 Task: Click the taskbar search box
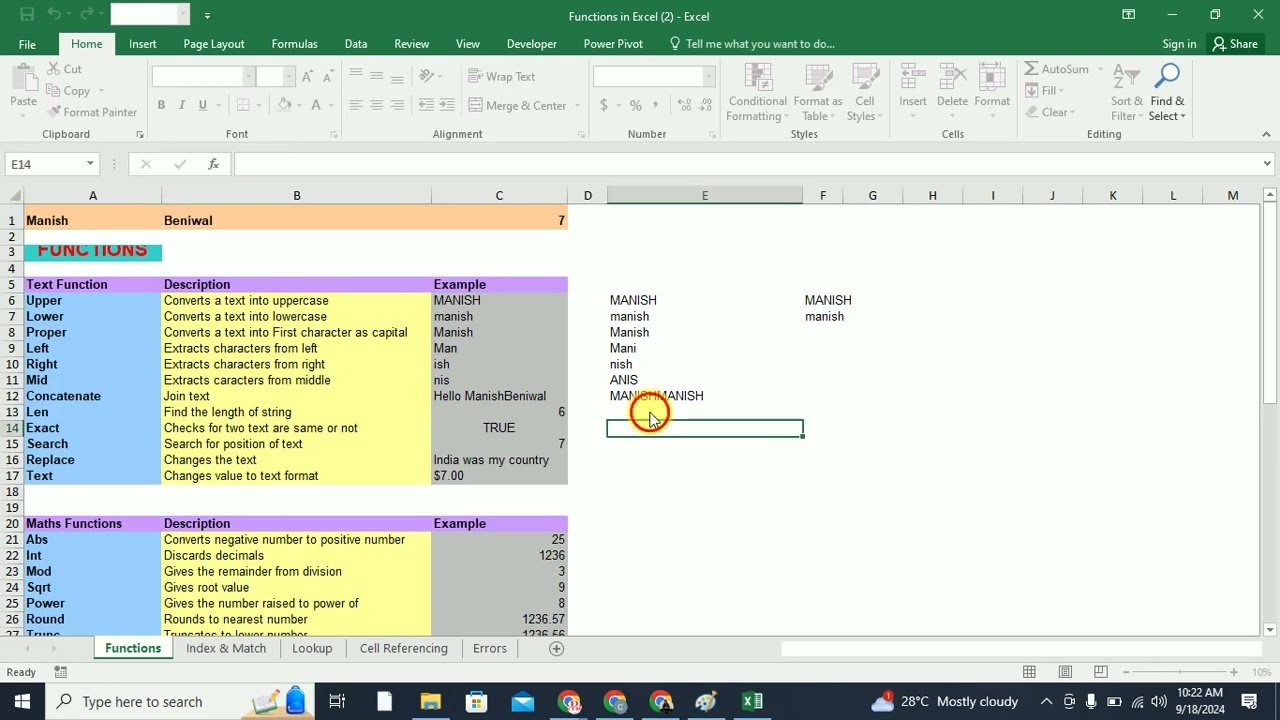click(180, 702)
